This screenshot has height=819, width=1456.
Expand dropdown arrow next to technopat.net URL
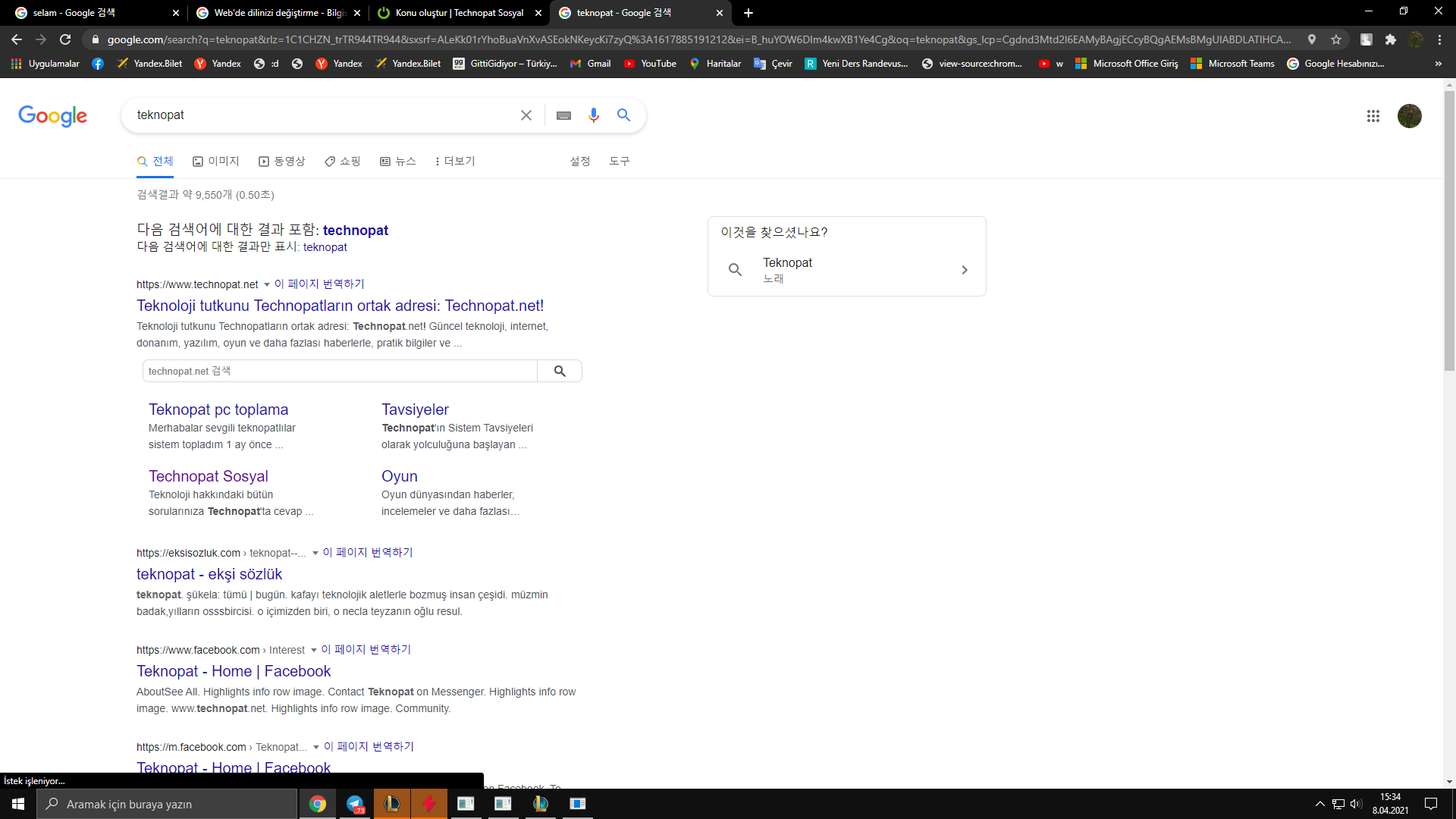(266, 285)
